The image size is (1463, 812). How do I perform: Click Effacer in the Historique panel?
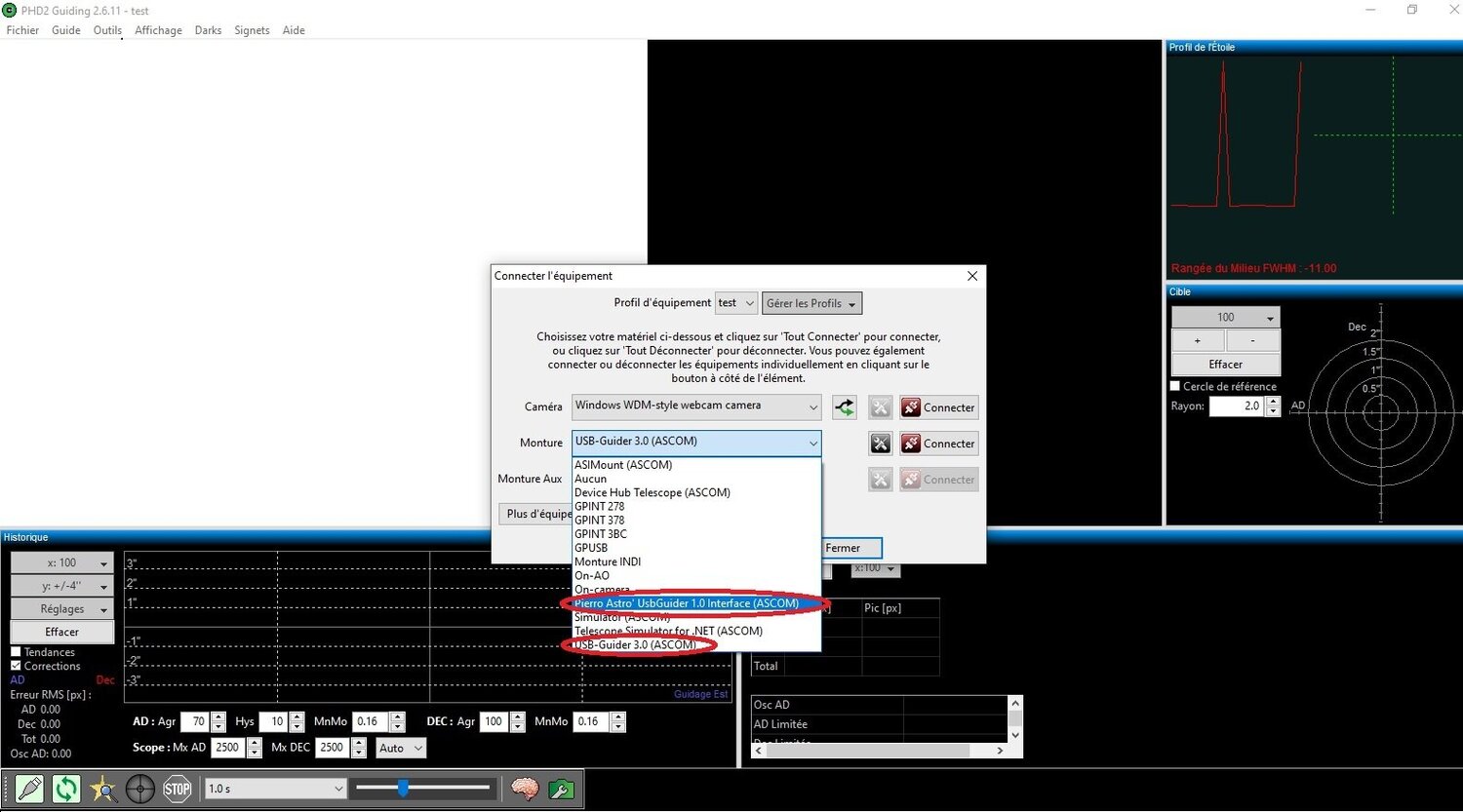62,632
